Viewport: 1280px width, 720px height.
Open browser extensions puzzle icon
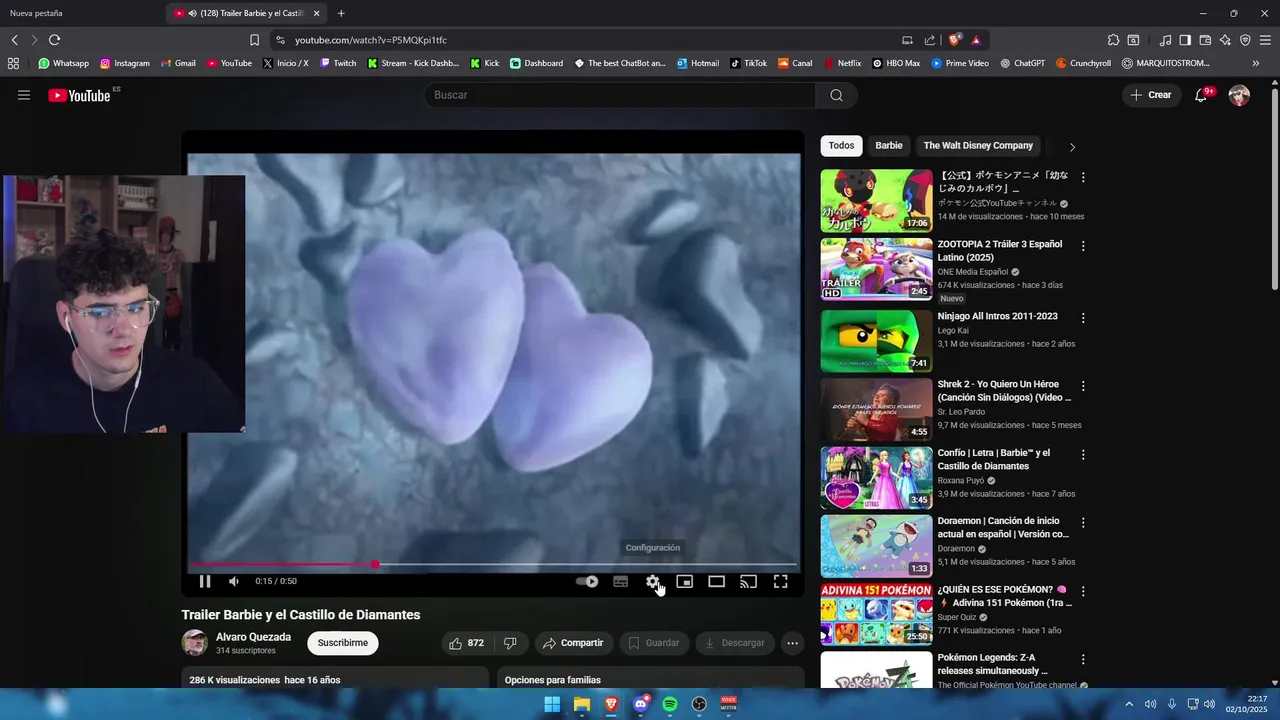(1113, 40)
